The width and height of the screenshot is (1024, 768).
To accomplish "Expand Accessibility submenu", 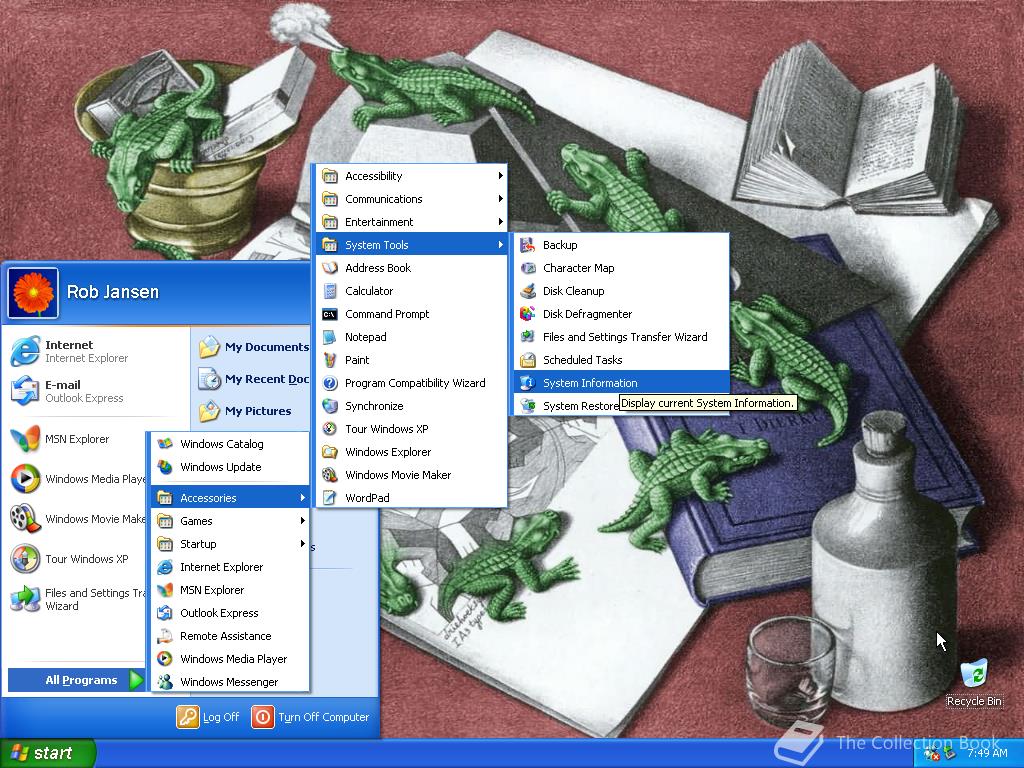I will [x=411, y=176].
